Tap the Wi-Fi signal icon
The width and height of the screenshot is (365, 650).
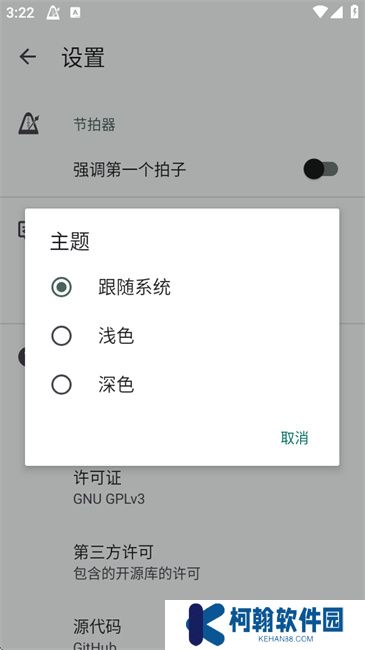tap(319, 12)
